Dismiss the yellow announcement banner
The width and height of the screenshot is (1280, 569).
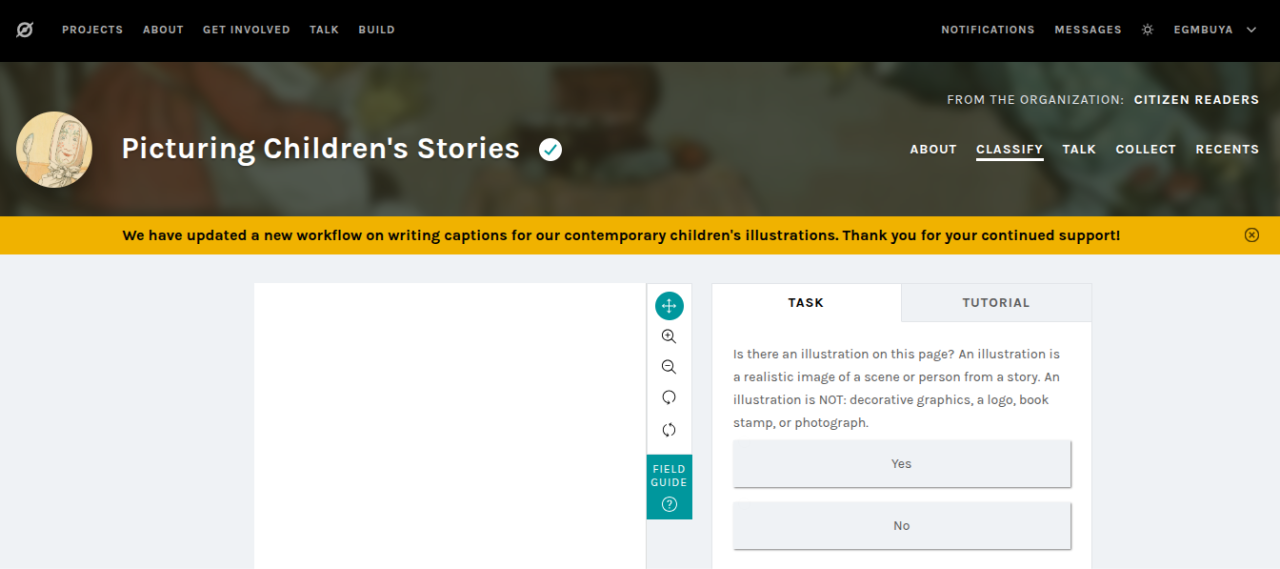(1252, 235)
